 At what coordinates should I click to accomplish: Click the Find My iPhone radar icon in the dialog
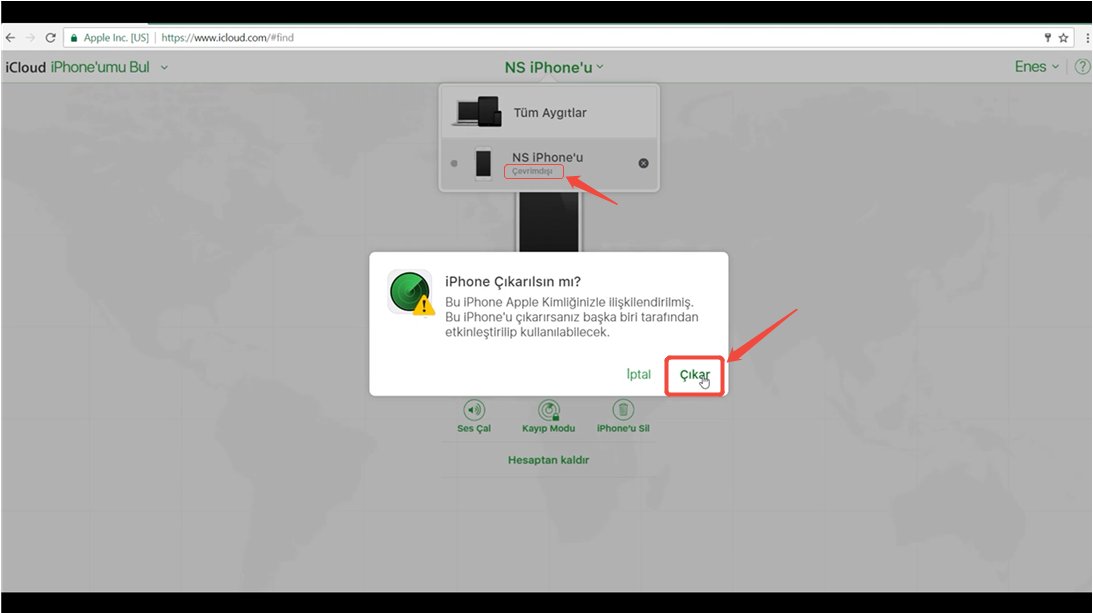click(410, 293)
